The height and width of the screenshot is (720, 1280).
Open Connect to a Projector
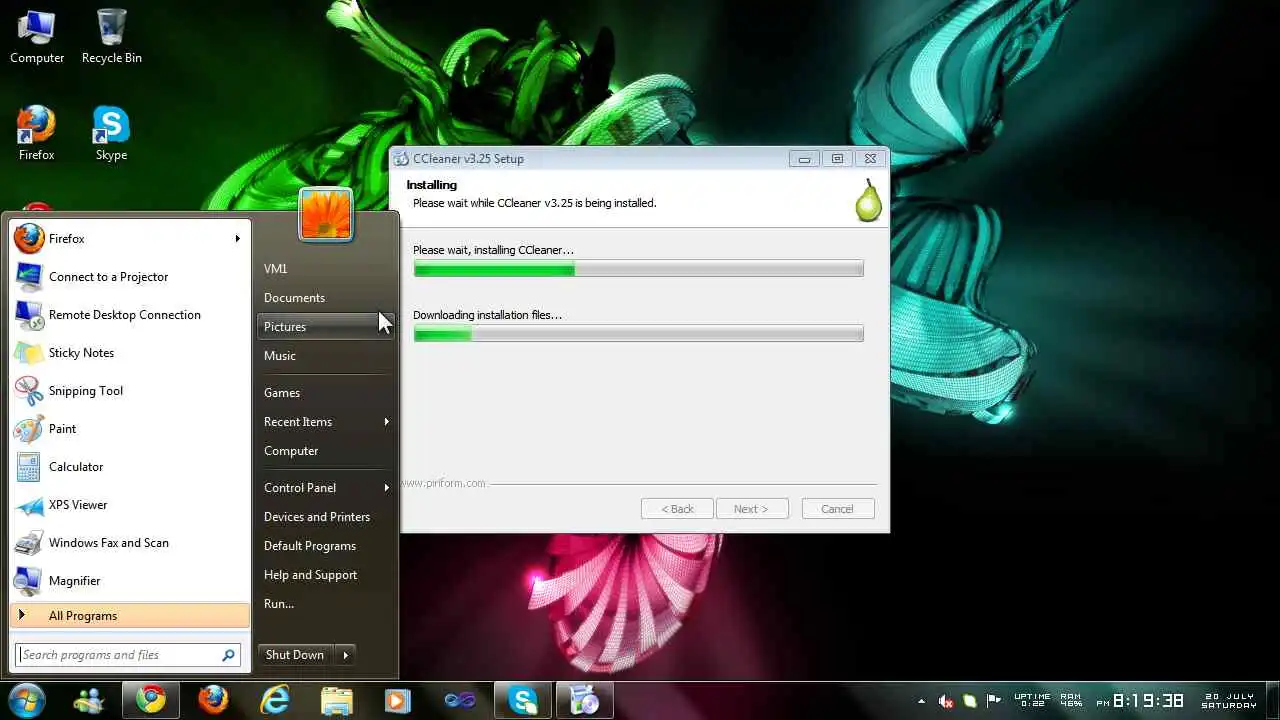pos(130,277)
